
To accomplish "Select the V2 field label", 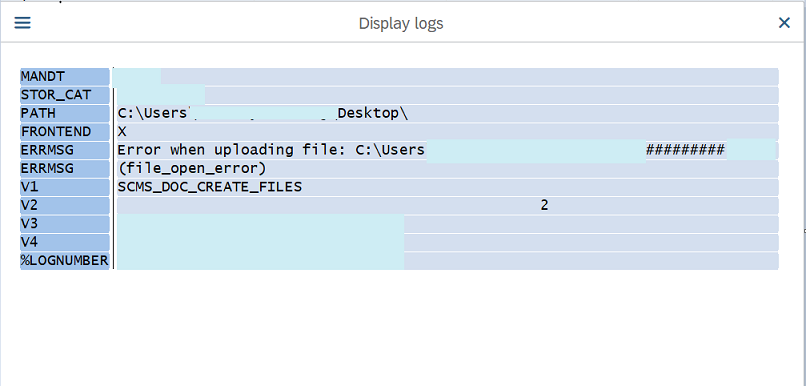I will [65, 206].
